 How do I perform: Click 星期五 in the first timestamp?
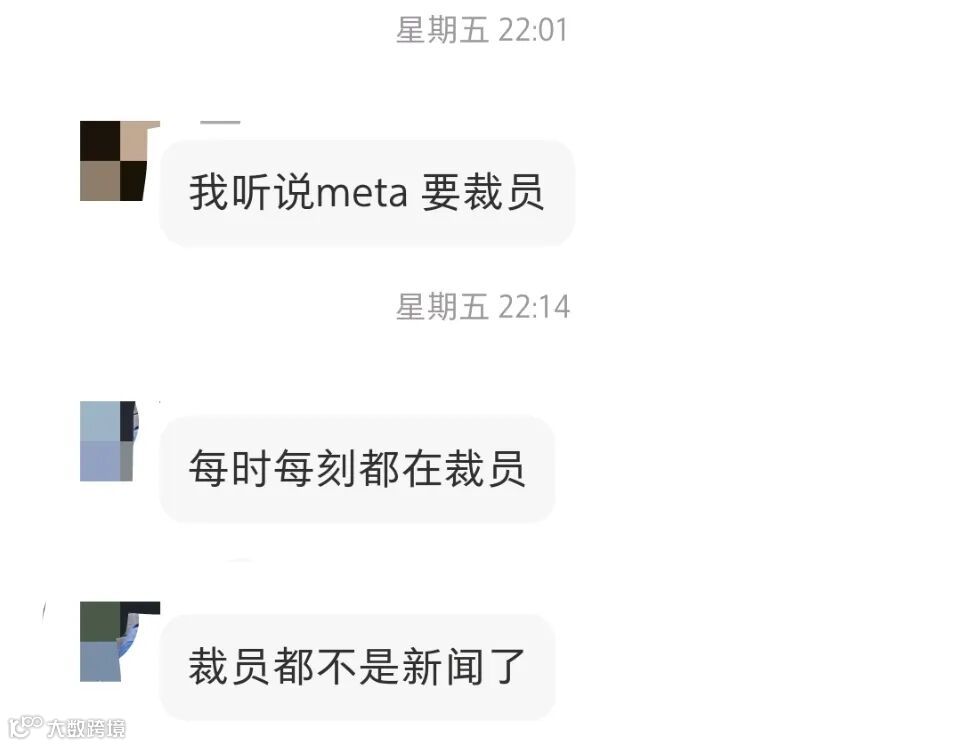coord(442,30)
